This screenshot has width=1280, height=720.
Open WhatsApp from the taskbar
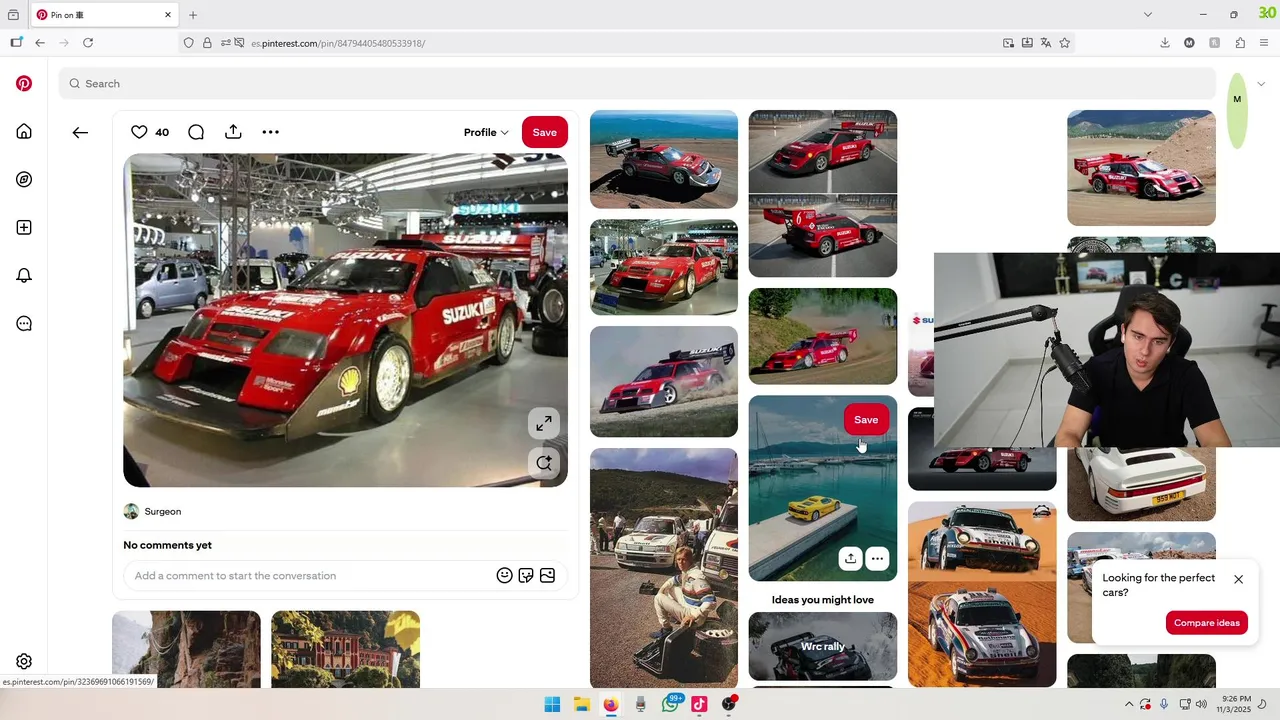point(670,704)
